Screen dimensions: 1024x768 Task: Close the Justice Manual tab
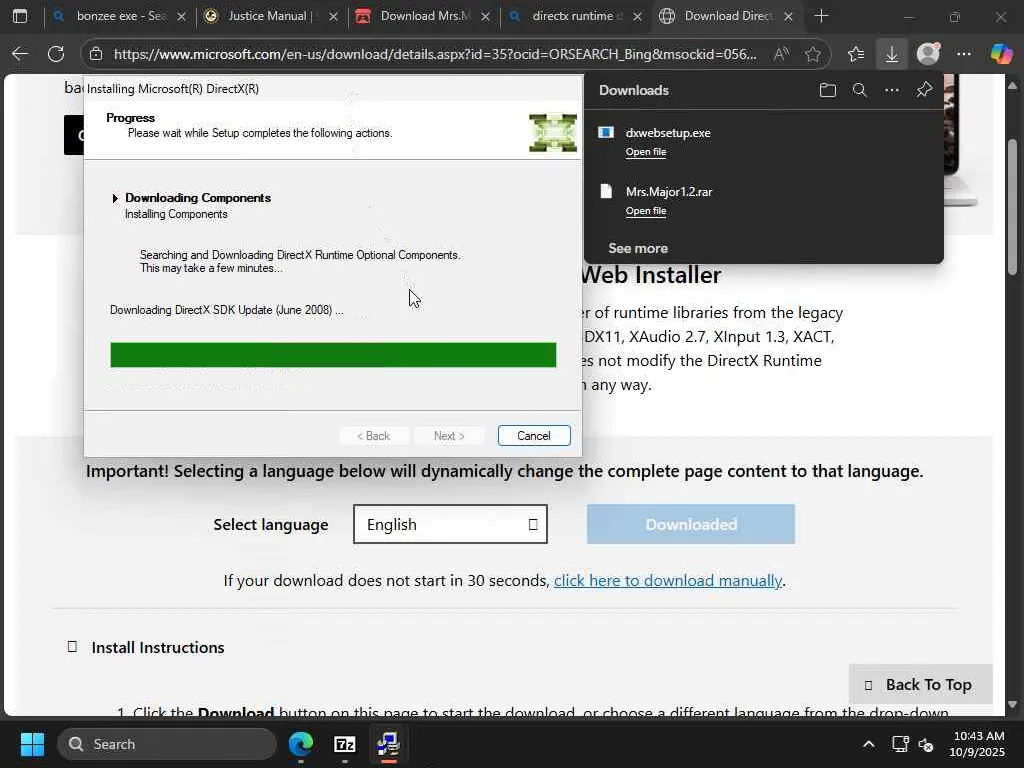(334, 16)
